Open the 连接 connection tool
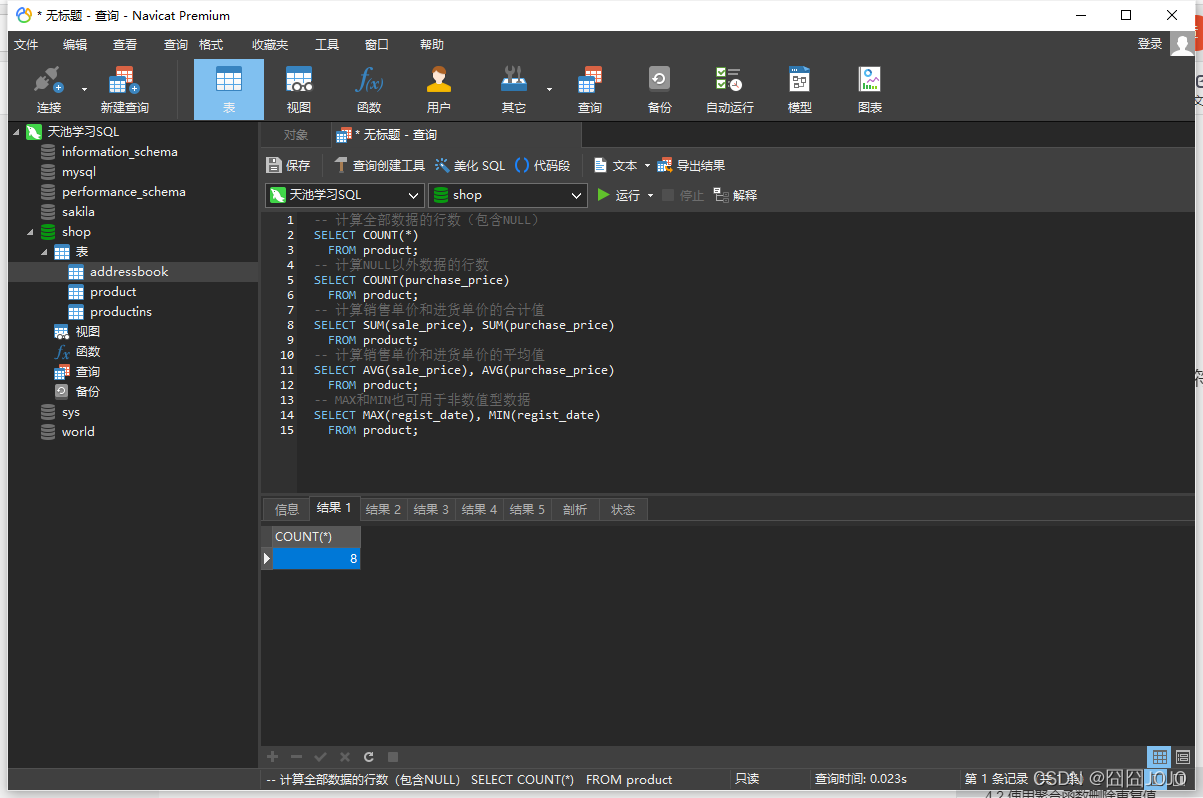The image size is (1203, 798). 48,89
